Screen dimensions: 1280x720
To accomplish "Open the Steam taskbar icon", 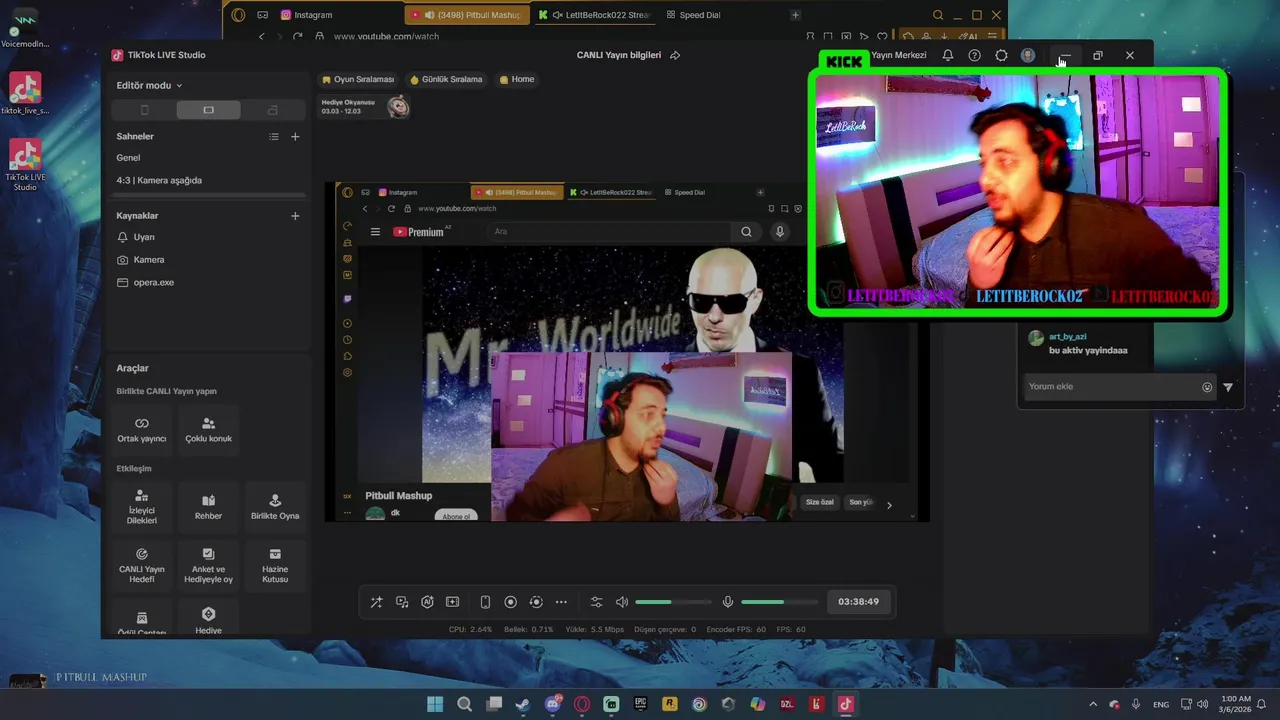I will (523, 704).
